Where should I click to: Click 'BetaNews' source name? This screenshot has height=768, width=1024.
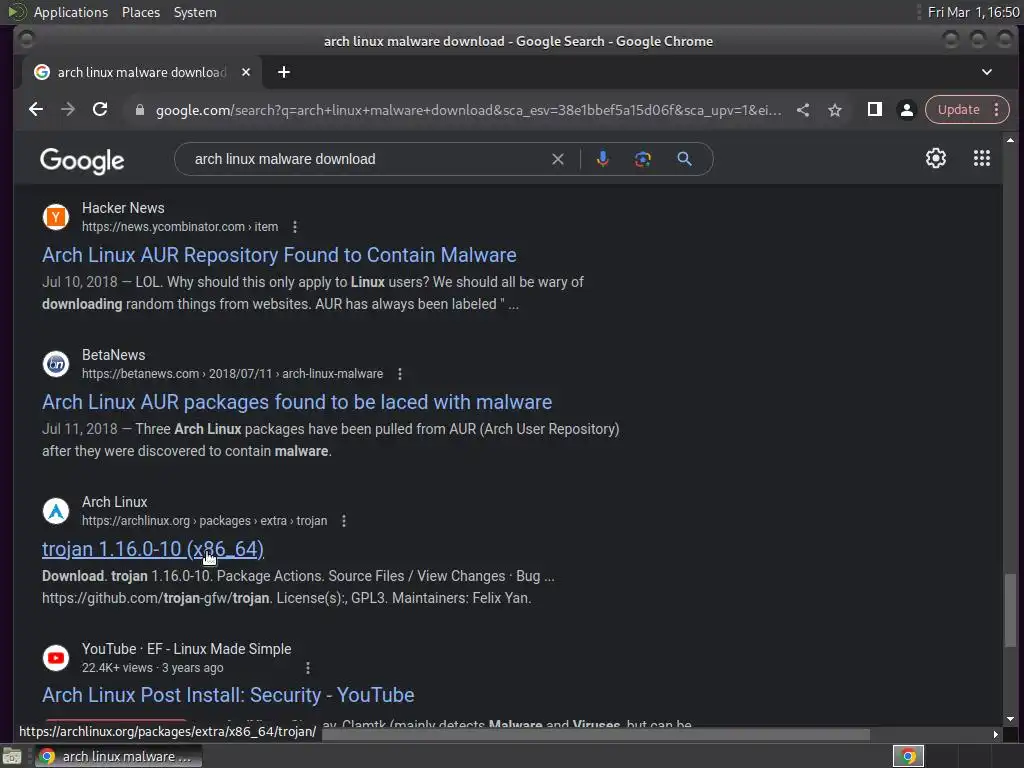114,355
